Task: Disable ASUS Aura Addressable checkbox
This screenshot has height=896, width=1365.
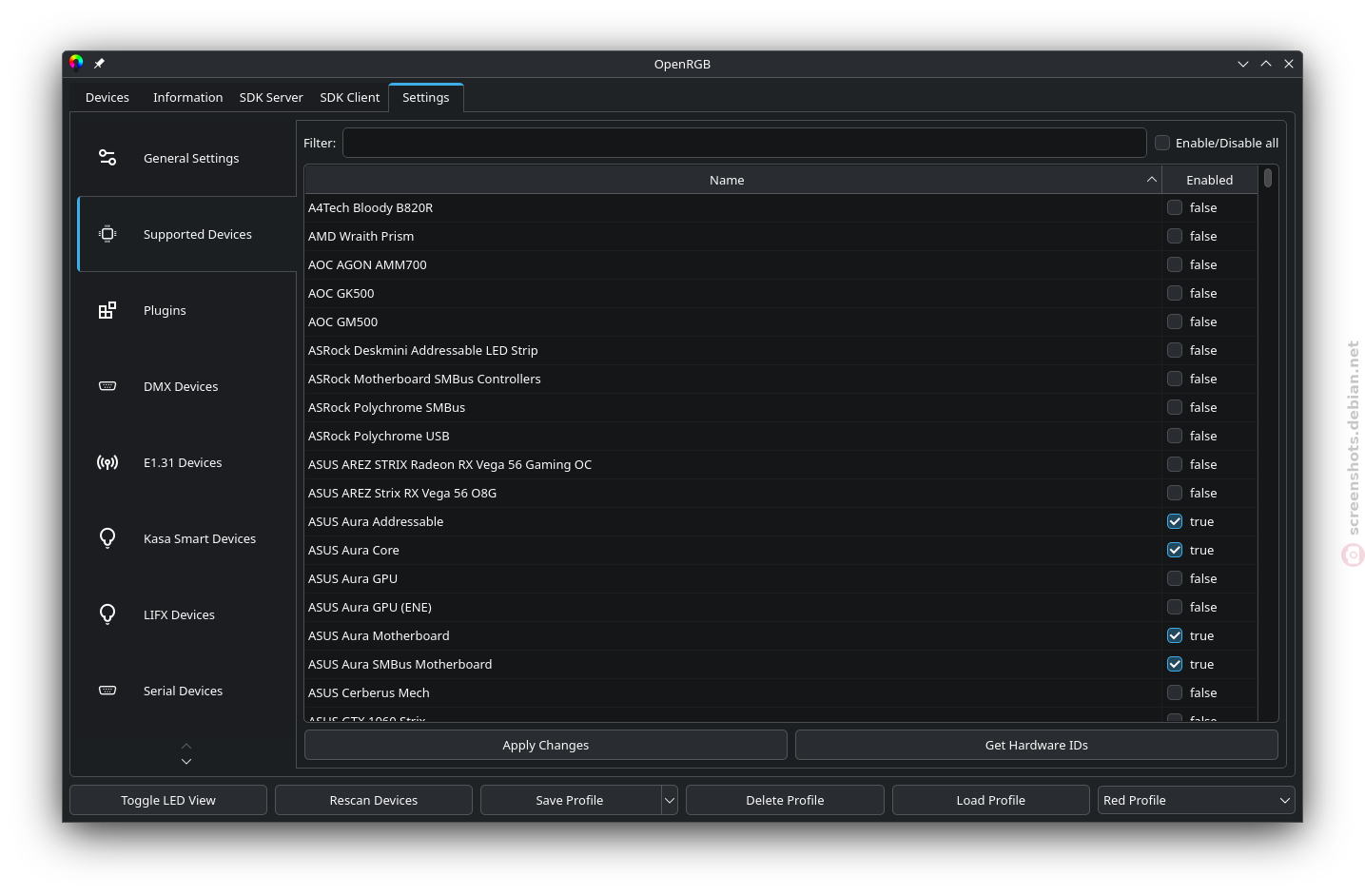Action: [x=1175, y=521]
